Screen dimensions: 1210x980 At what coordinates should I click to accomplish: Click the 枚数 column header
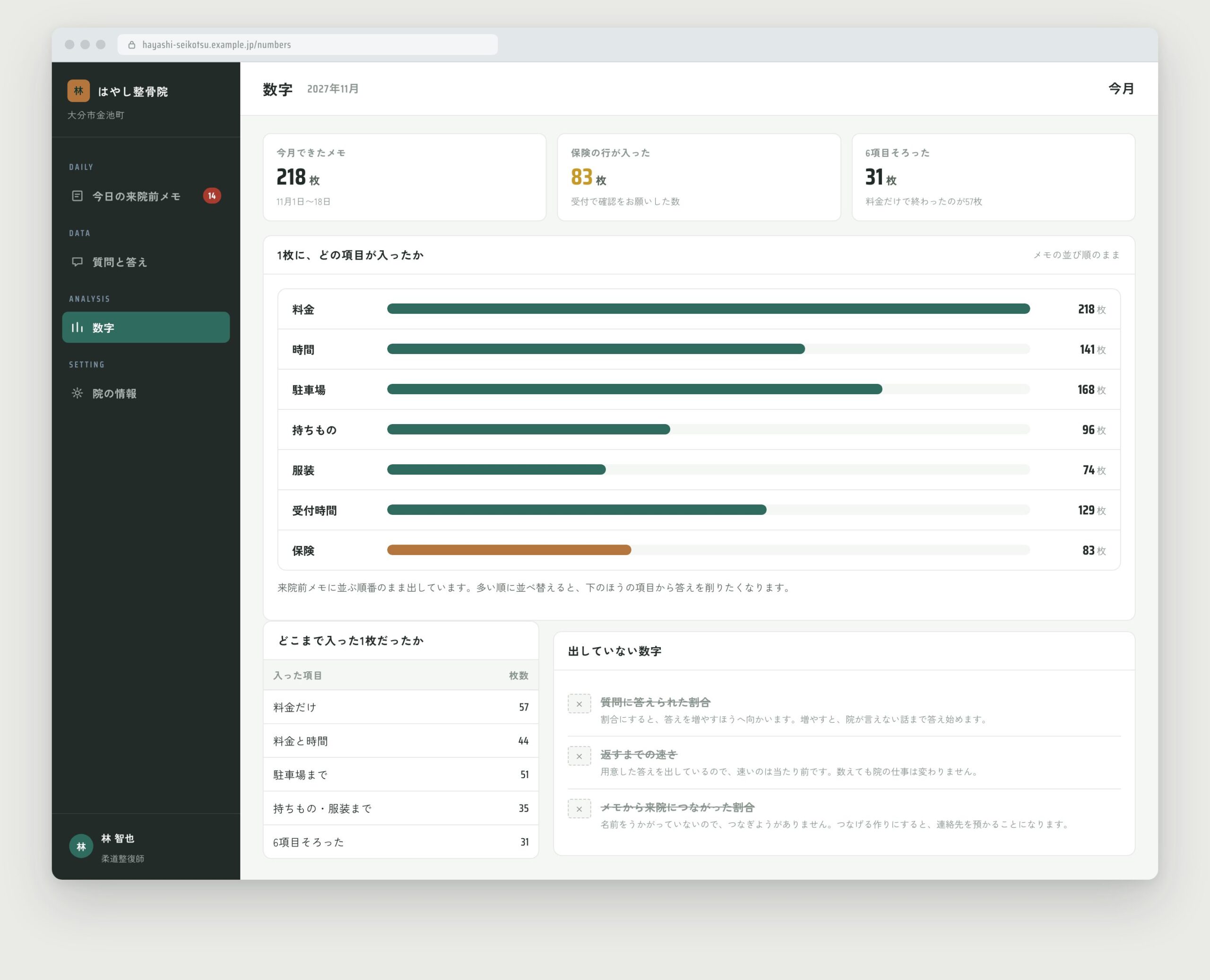519,676
